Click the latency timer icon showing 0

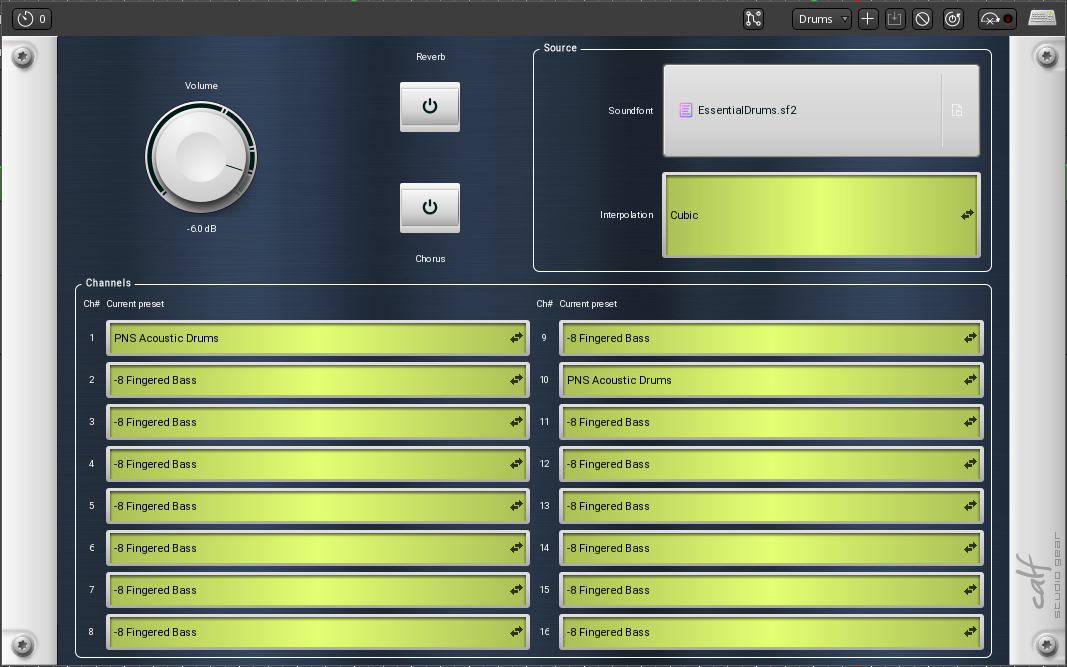tap(31, 19)
